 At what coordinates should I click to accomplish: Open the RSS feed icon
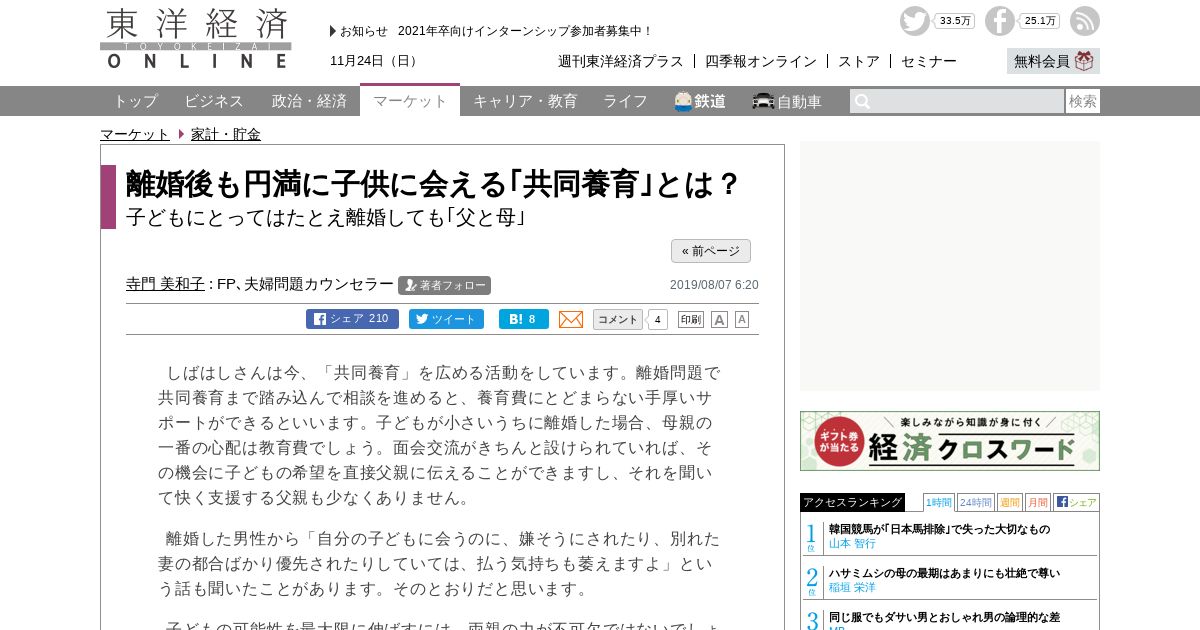tap(1084, 21)
